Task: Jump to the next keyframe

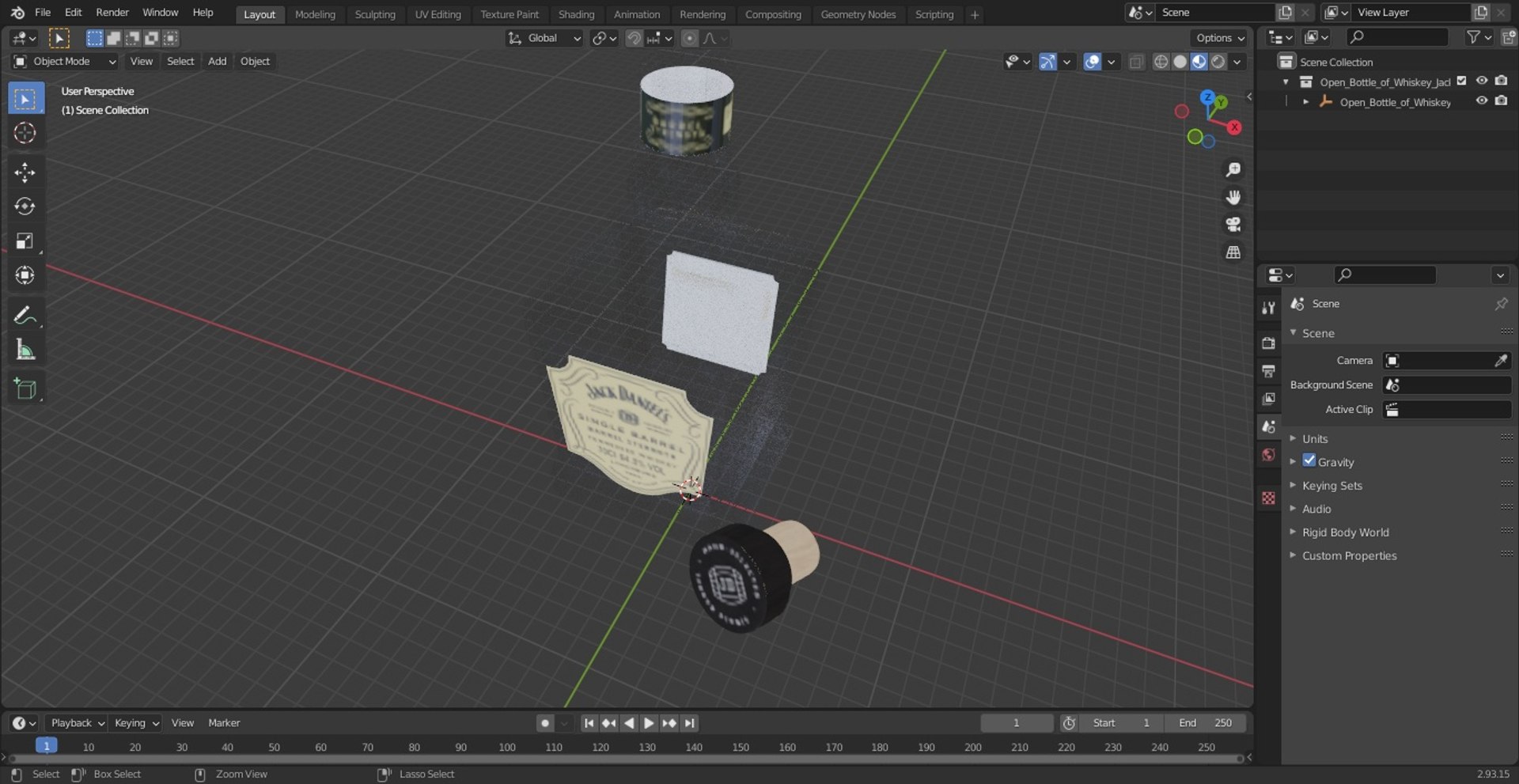Action: coord(669,723)
